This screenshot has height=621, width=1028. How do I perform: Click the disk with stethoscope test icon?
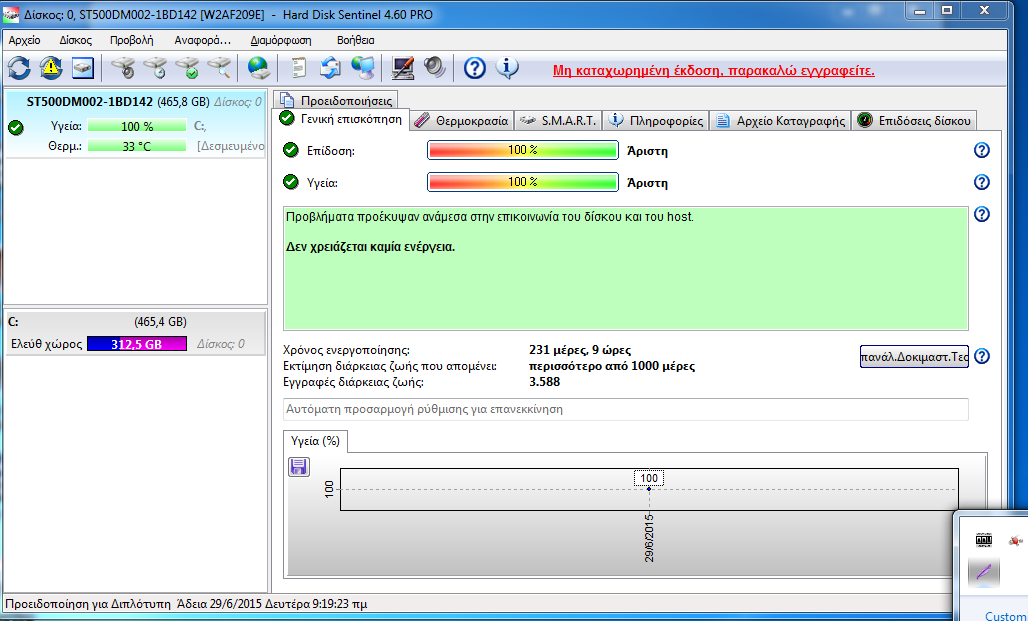coord(123,68)
